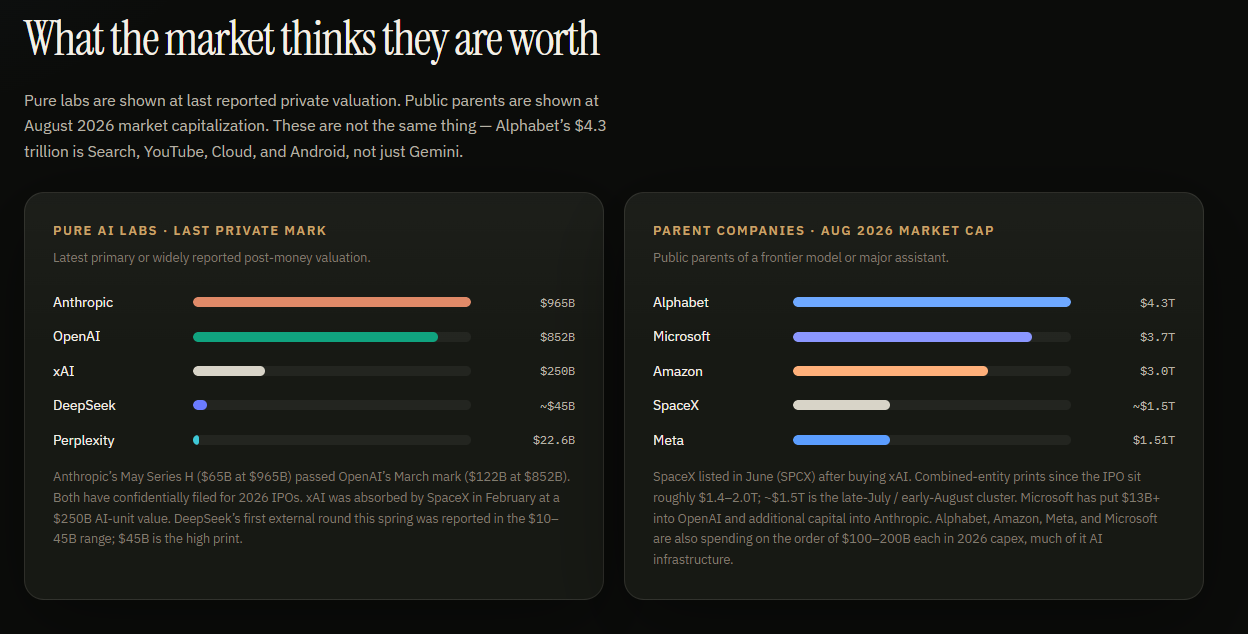Click the Perplexity teal bar
The width and height of the screenshot is (1248, 634).
[x=196, y=440]
